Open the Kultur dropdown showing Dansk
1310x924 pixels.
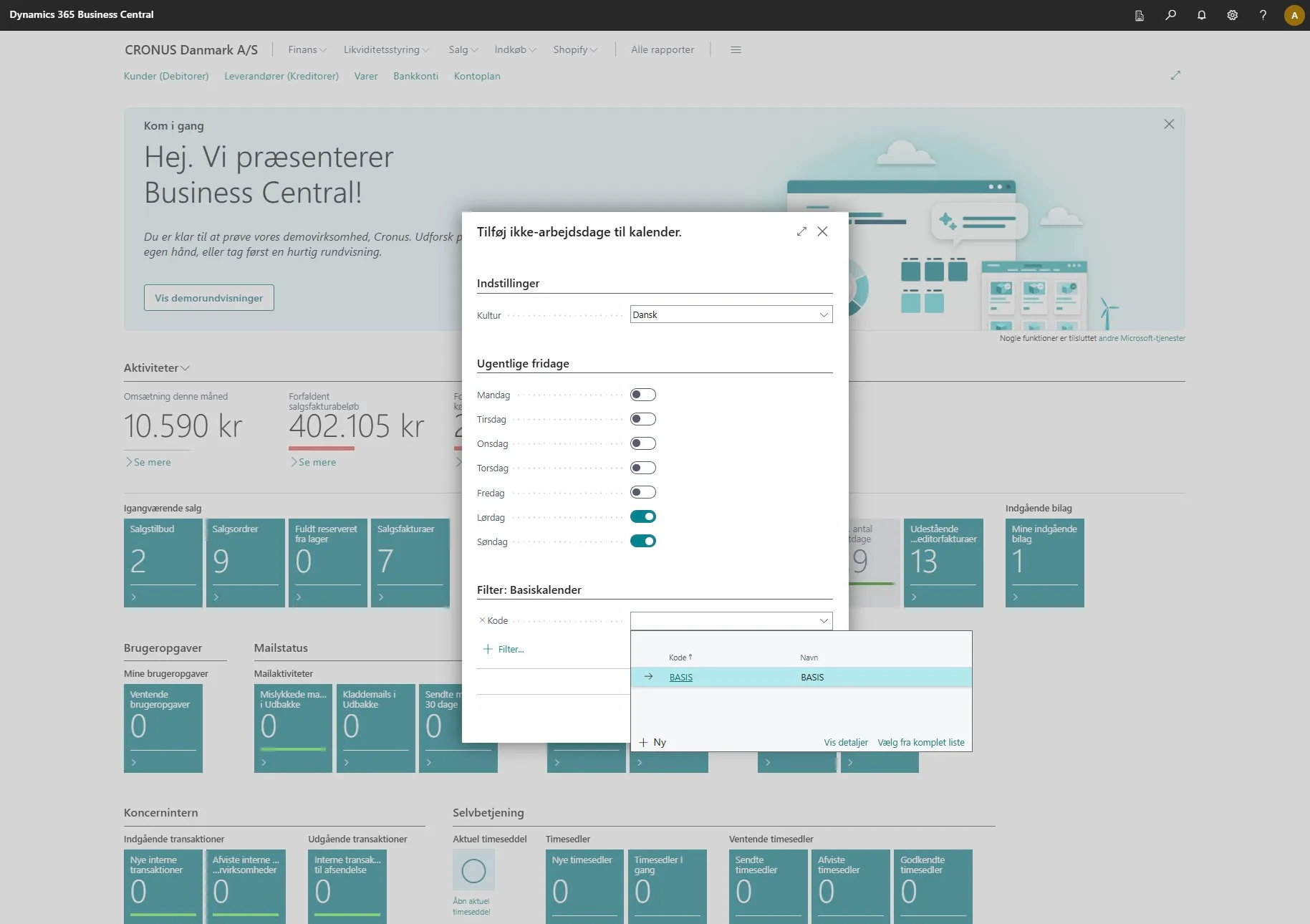coord(731,314)
